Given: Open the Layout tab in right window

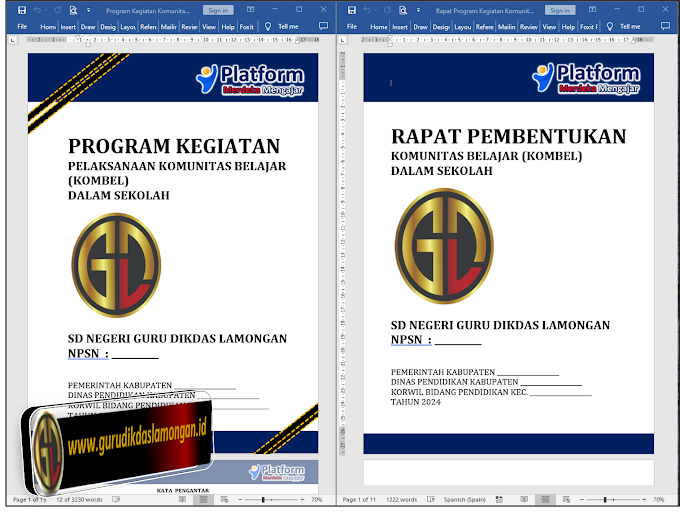Looking at the screenshot, I should point(463,27).
